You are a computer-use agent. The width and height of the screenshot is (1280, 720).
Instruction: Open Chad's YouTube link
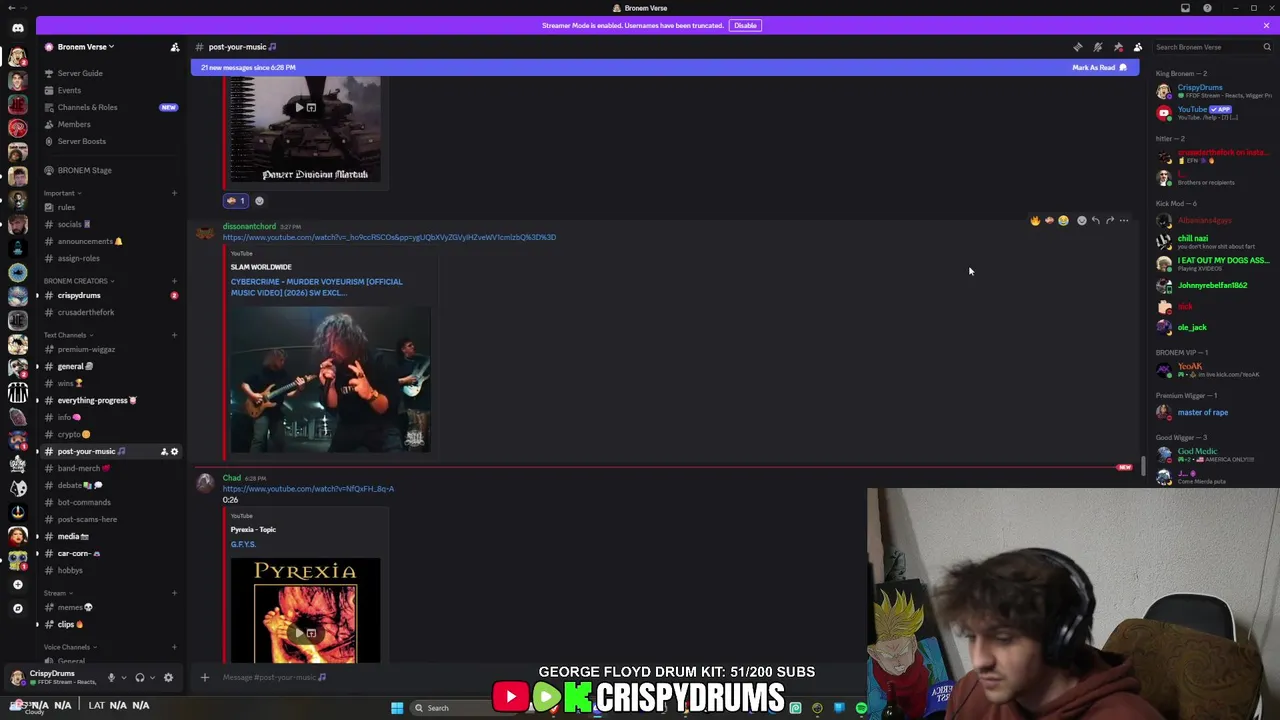308,489
